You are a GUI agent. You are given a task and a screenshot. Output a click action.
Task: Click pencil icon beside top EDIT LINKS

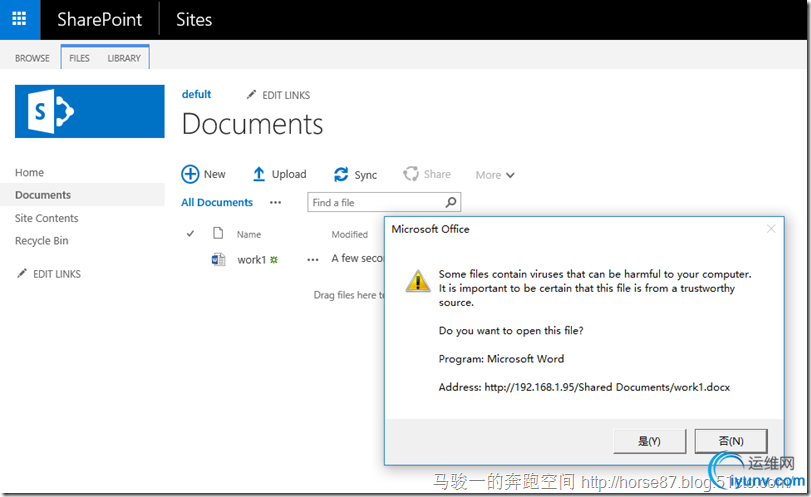(x=251, y=95)
